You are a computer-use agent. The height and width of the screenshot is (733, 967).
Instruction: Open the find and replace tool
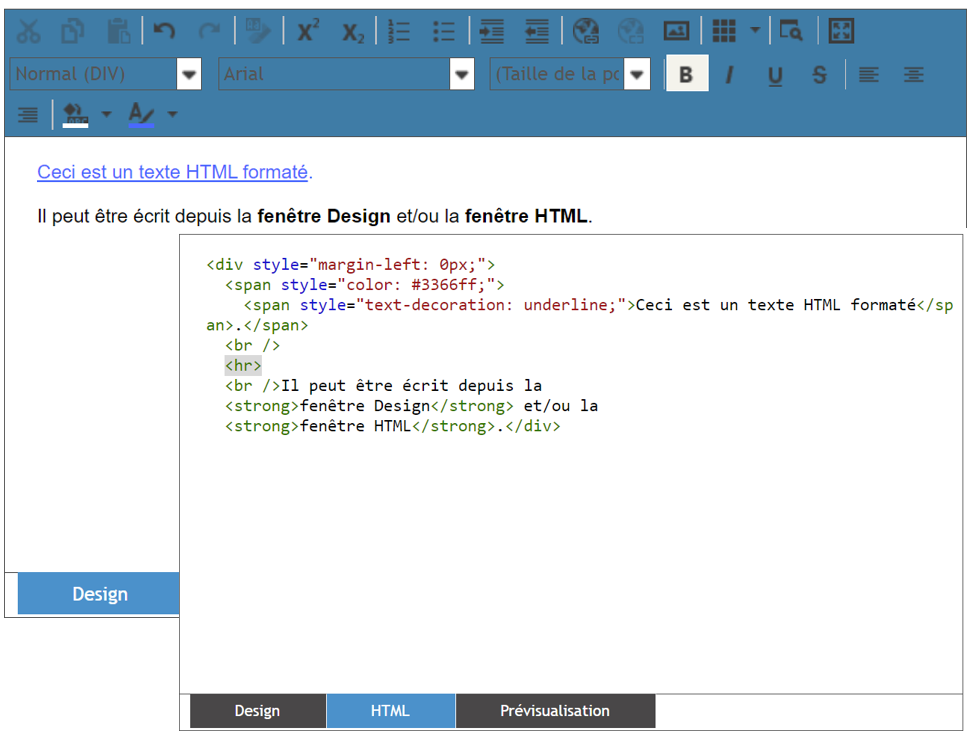pyautogui.click(x=791, y=31)
